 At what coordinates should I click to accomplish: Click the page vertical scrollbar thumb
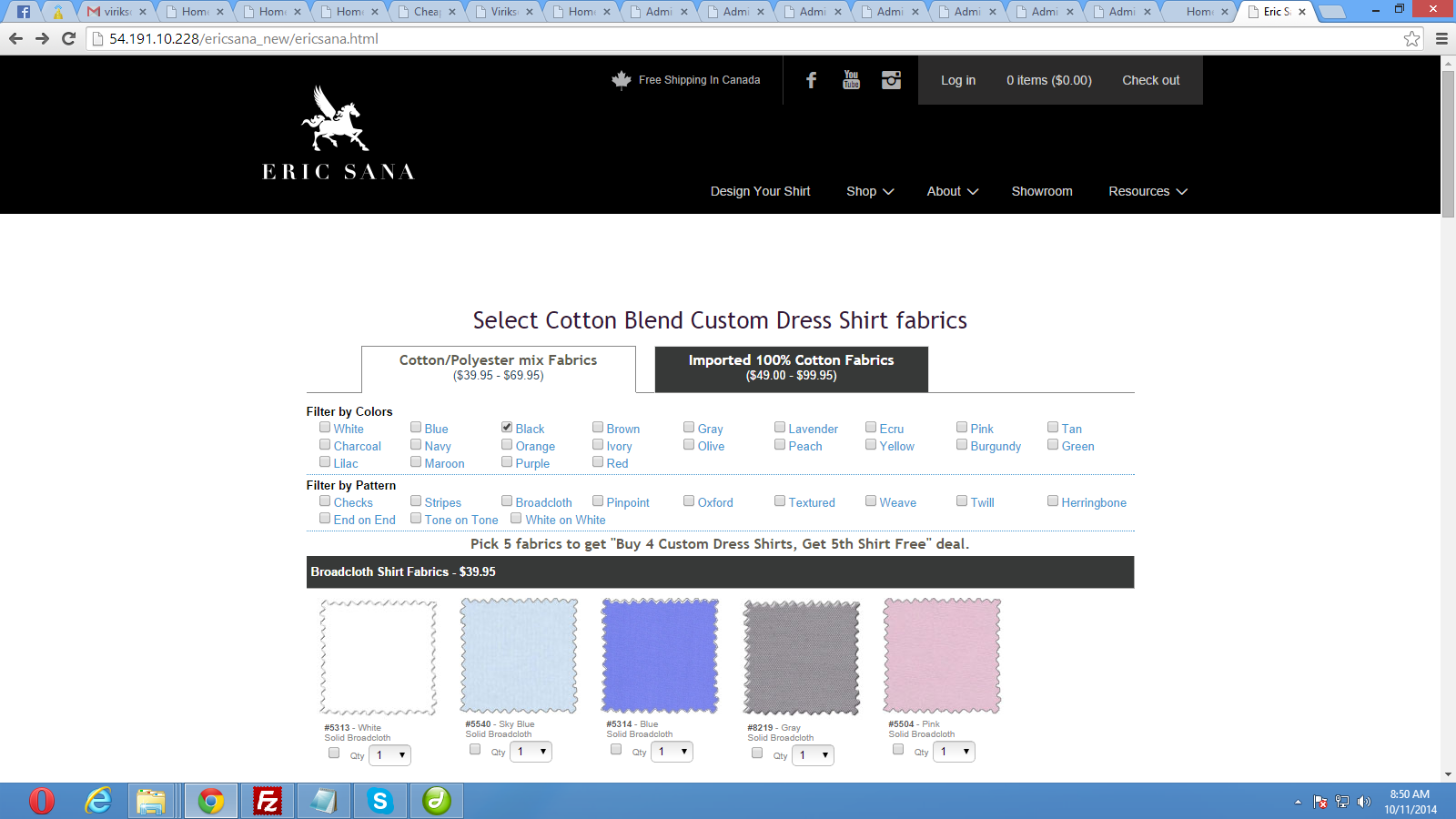(1448, 144)
